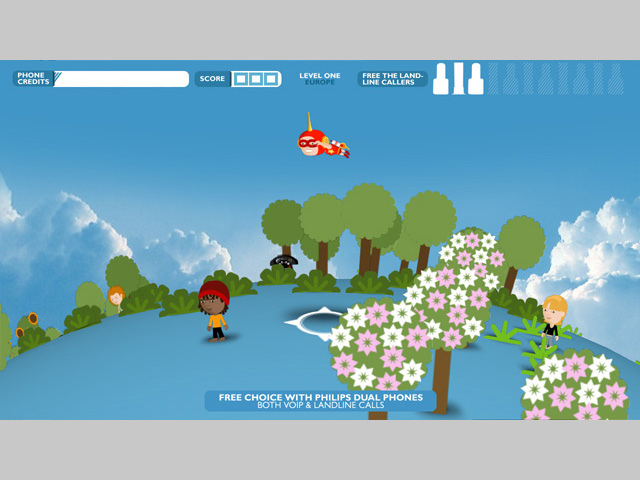Click the first white phone handset icon
This screenshot has height=480, width=640.
(x=441, y=79)
